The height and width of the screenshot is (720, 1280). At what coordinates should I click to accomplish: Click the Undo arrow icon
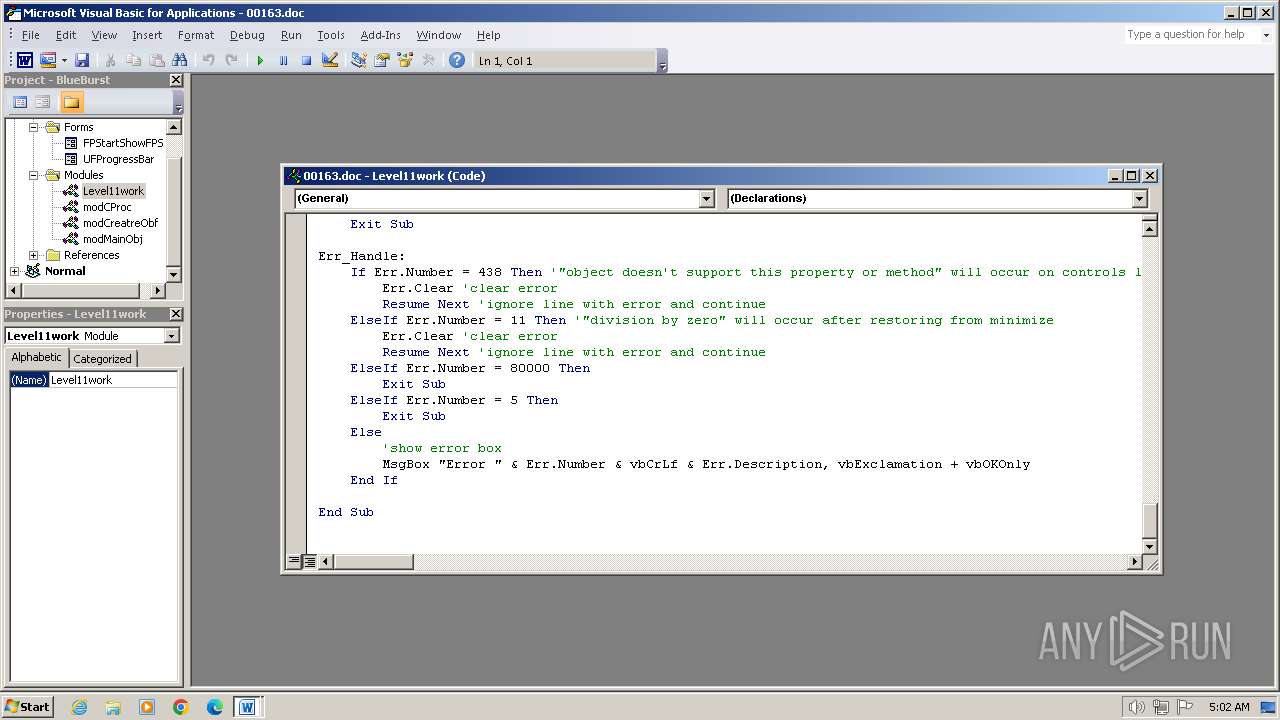point(208,61)
